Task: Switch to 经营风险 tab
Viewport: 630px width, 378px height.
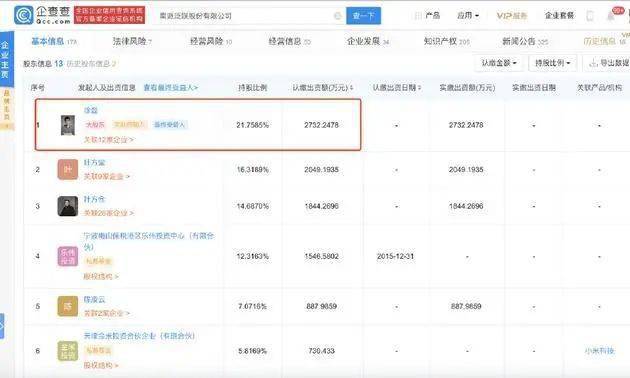Action: coord(211,41)
